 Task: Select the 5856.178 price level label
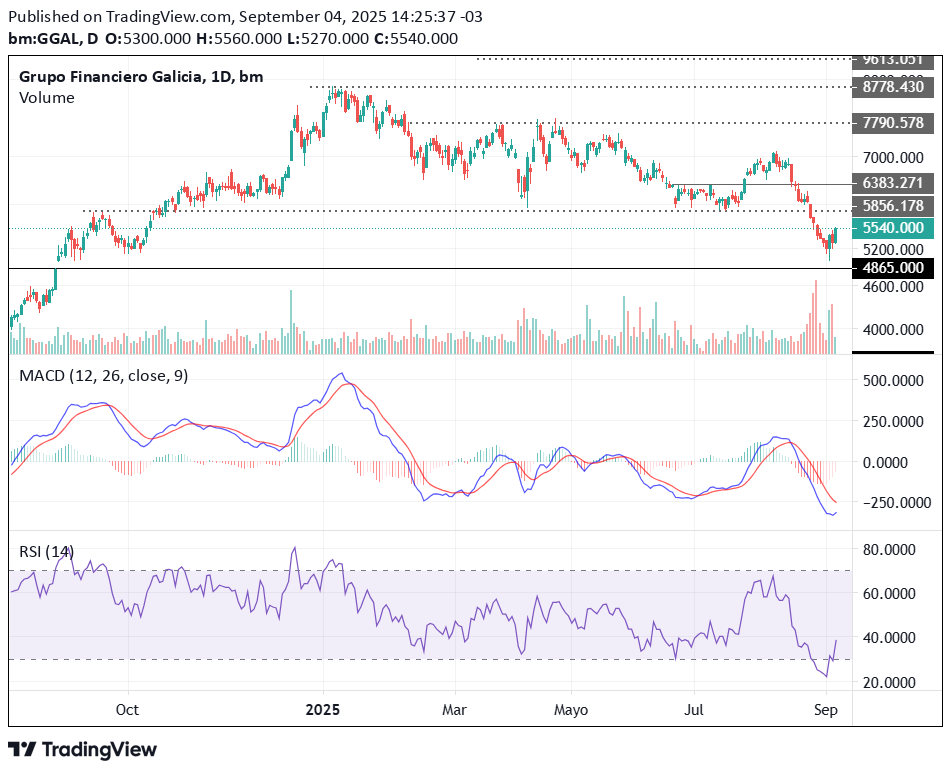(893, 206)
